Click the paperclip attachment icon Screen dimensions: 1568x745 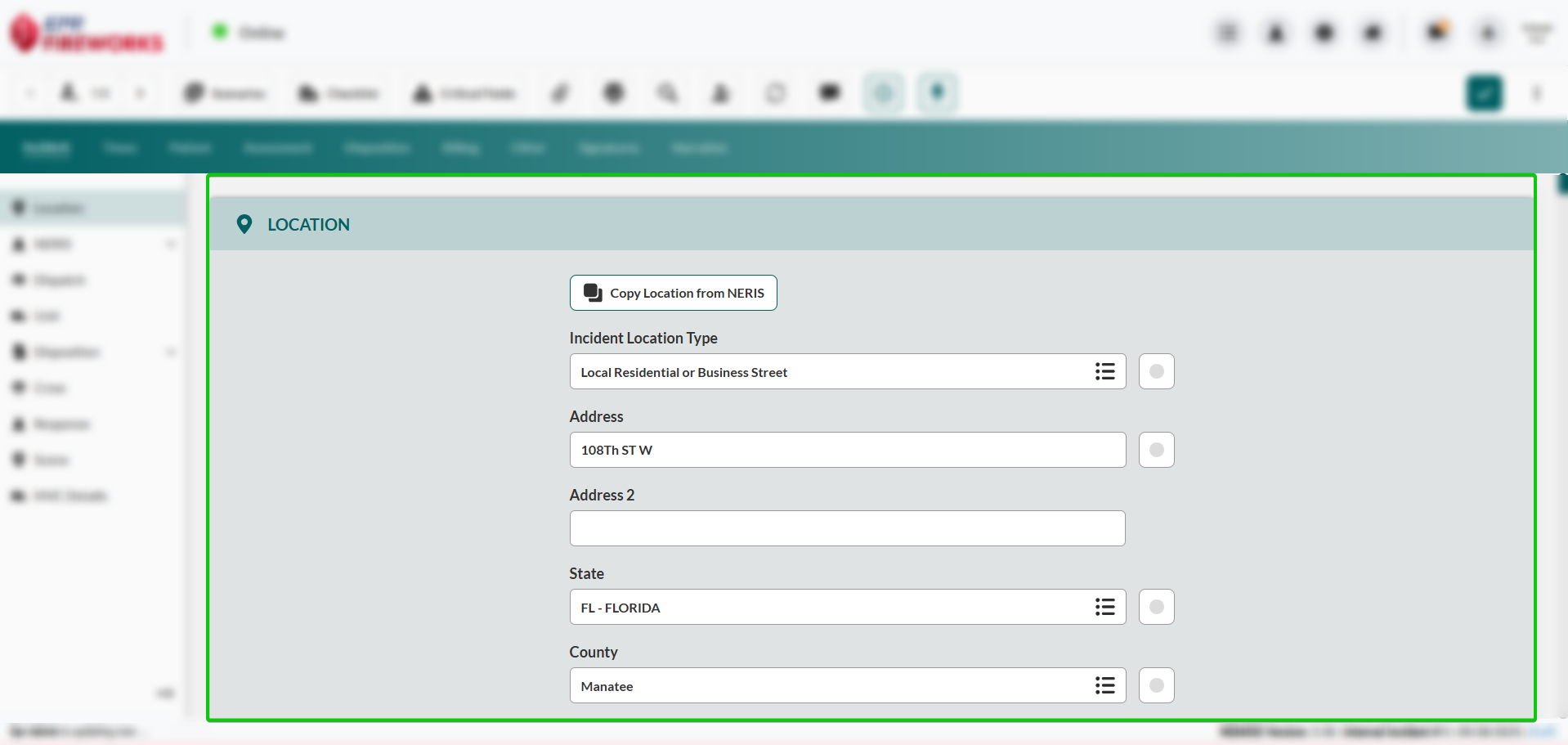click(x=560, y=93)
